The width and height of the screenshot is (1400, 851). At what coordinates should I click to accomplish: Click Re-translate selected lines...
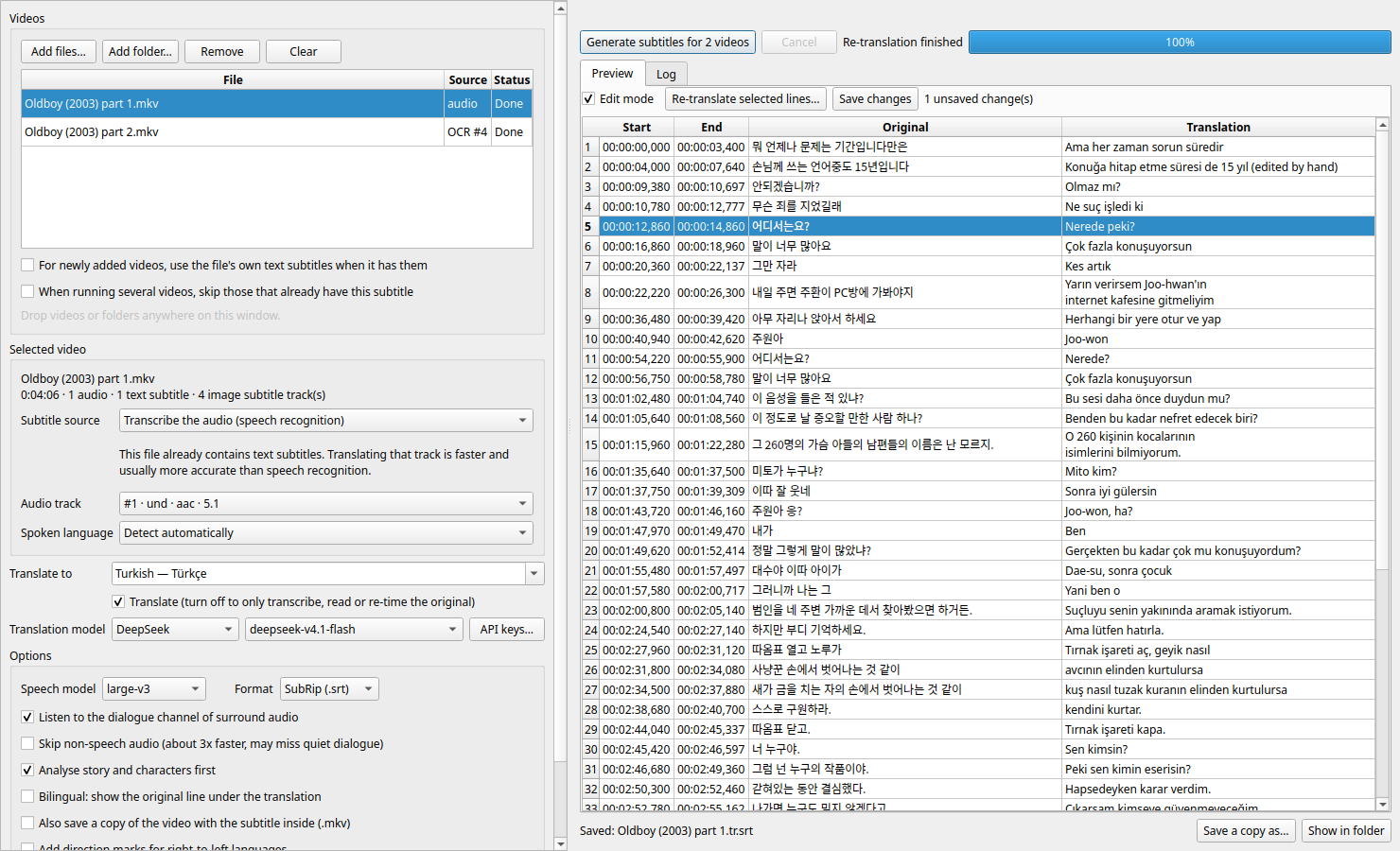point(745,99)
